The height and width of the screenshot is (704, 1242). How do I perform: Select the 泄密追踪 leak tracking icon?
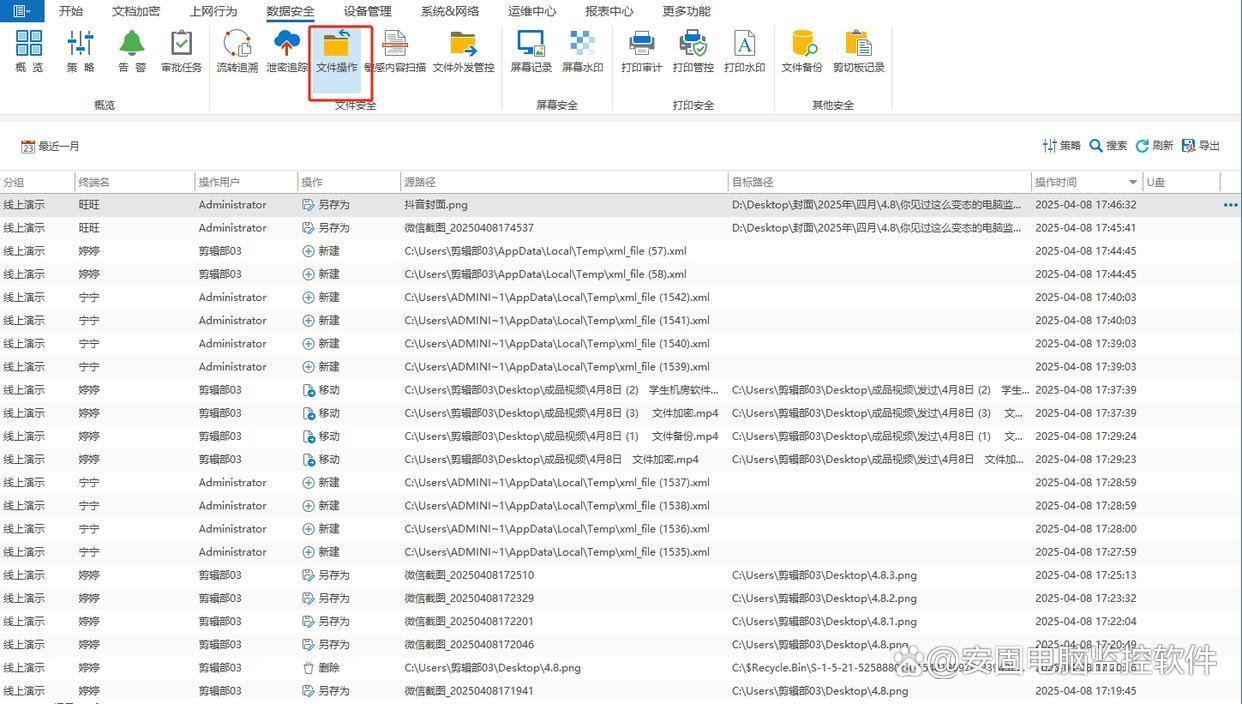[x=287, y=50]
